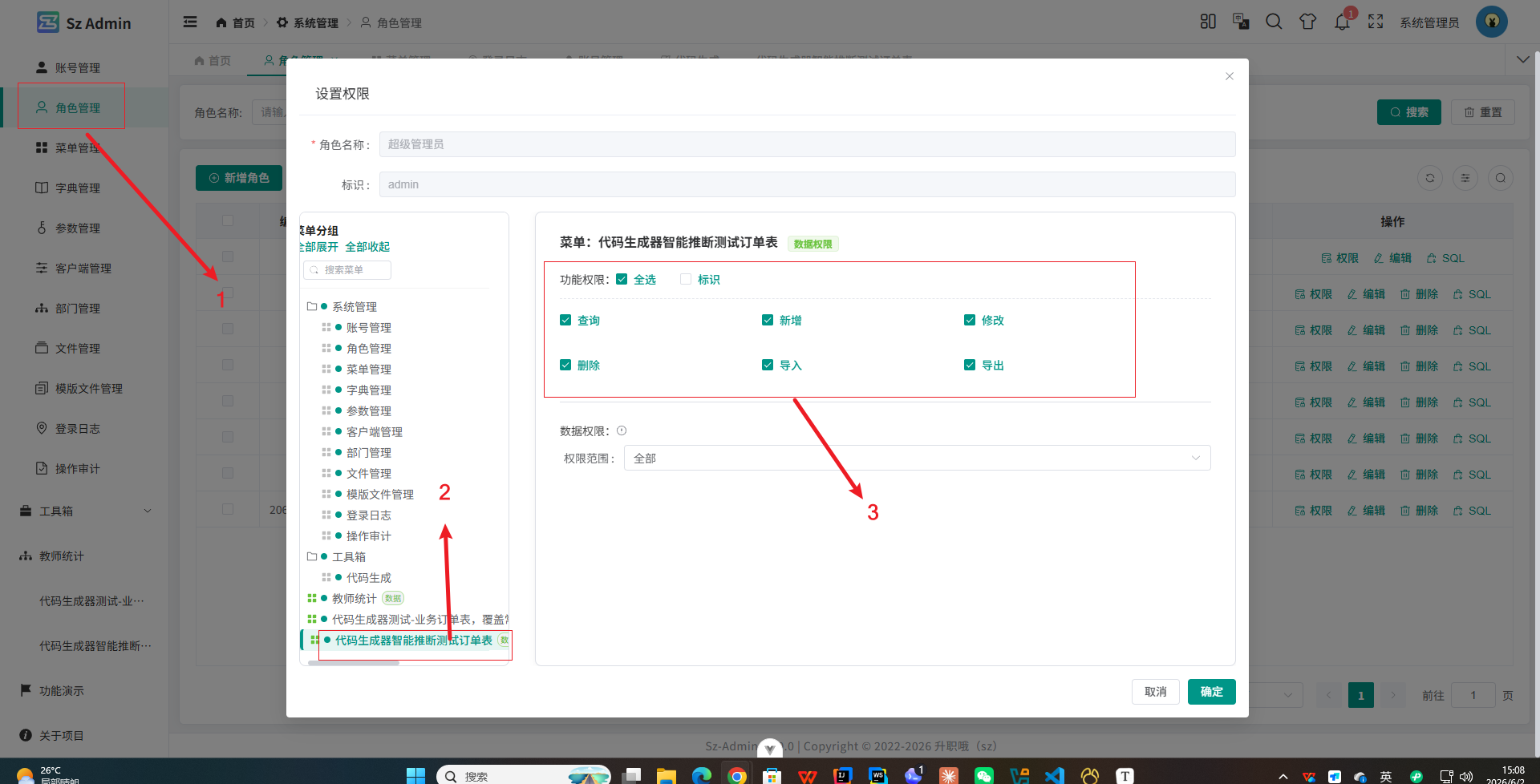Uncheck the 修改 permission
Image resolution: width=1540 pixels, height=784 pixels.
point(970,320)
